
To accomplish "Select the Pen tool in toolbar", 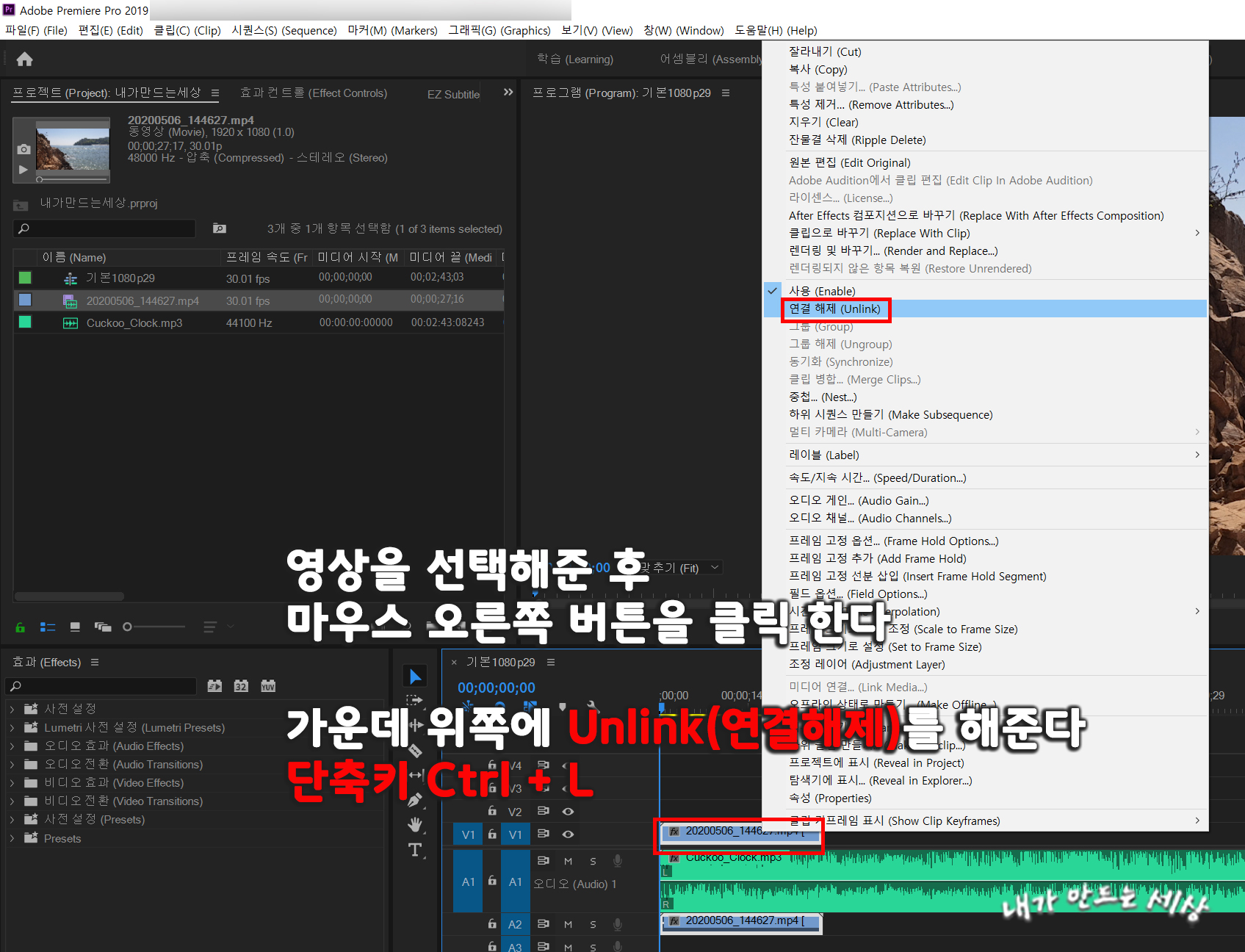I will pos(416,800).
